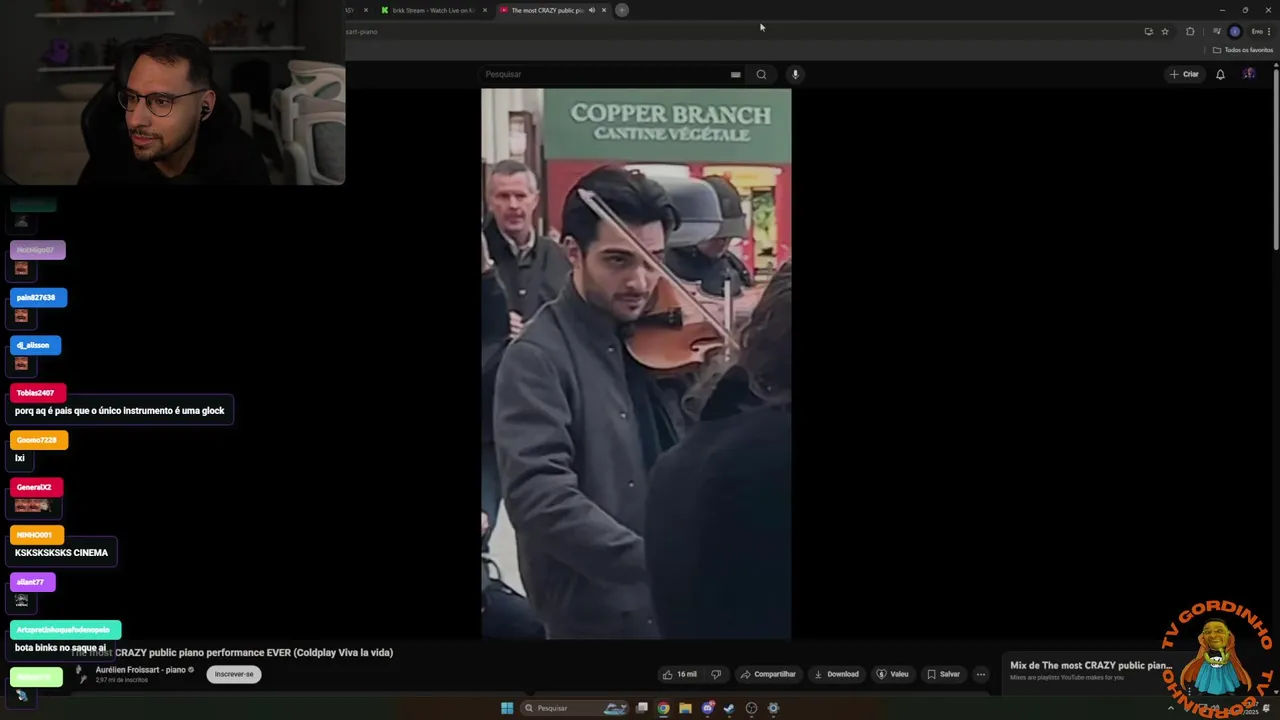Click the page vertical scrollbar
Screen dimensions: 1280x720
pos(1276,160)
